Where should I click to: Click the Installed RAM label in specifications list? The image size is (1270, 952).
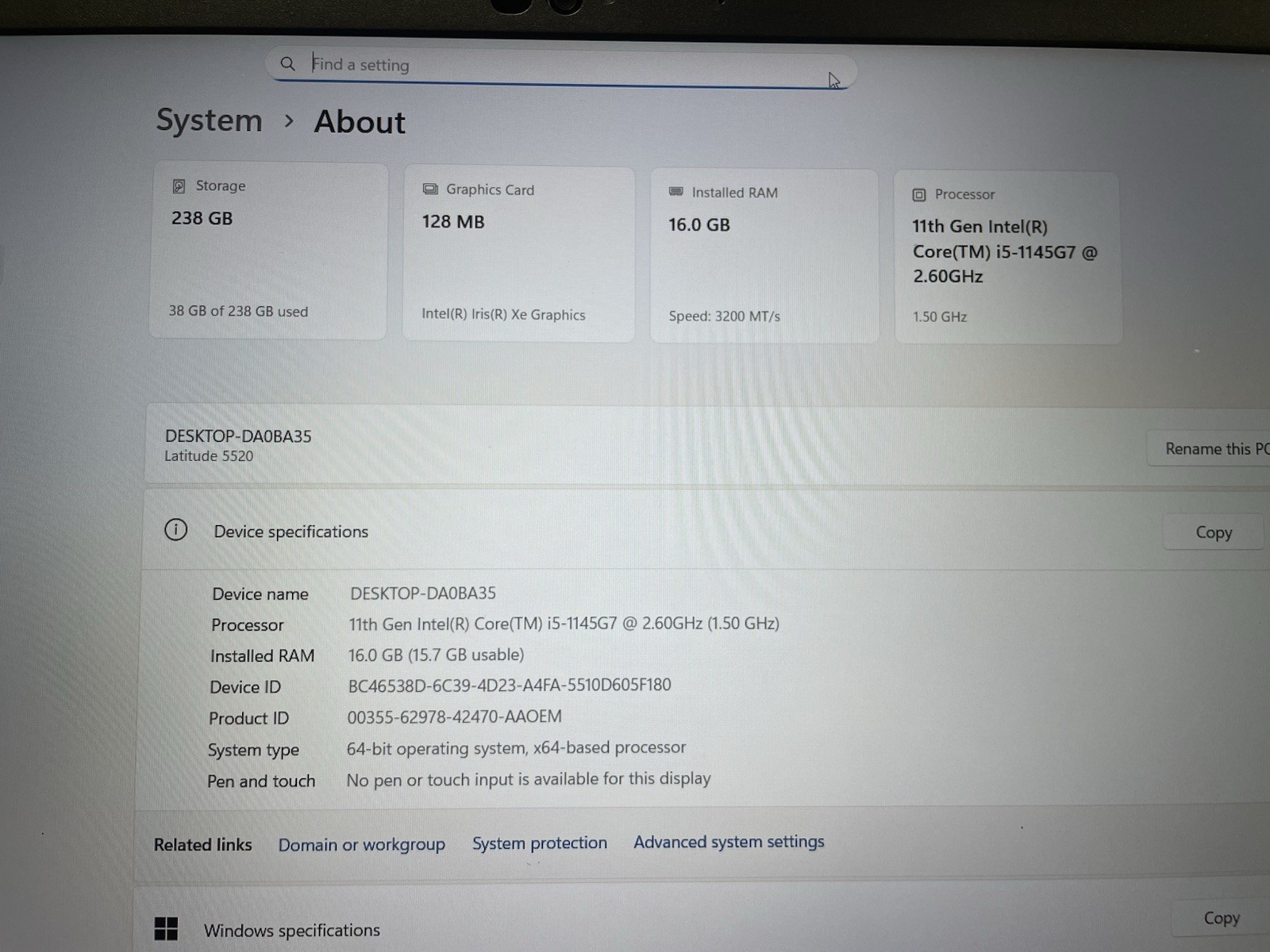pos(262,656)
